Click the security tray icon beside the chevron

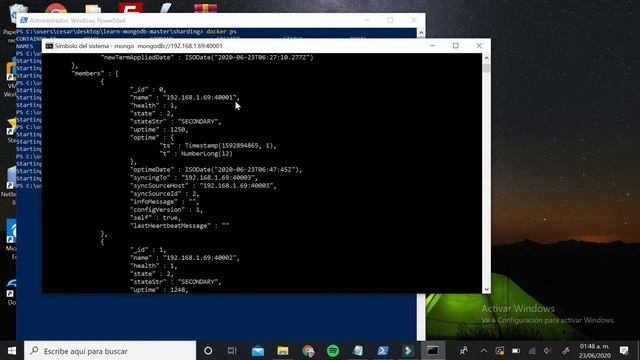coord(500,351)
